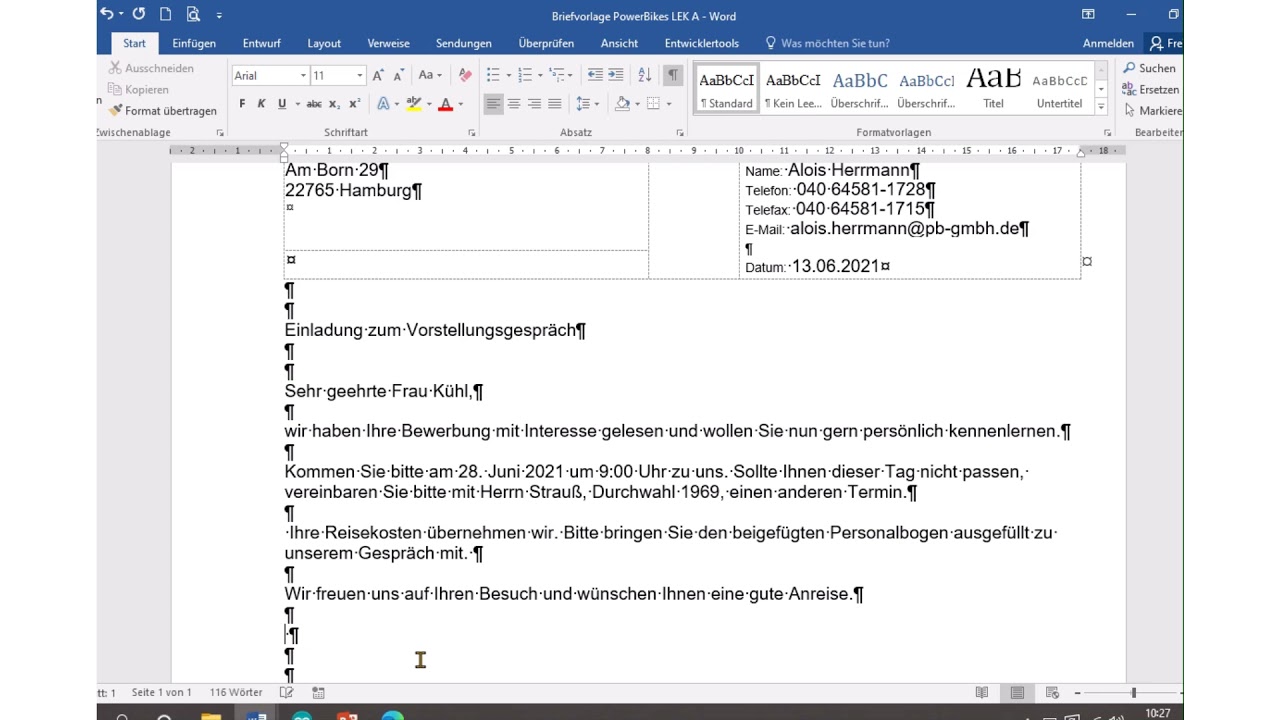Screen dimensions: 1280x720
Task: Apply paragraph shading (paint bucket)
Action: (x=623, y=104)
